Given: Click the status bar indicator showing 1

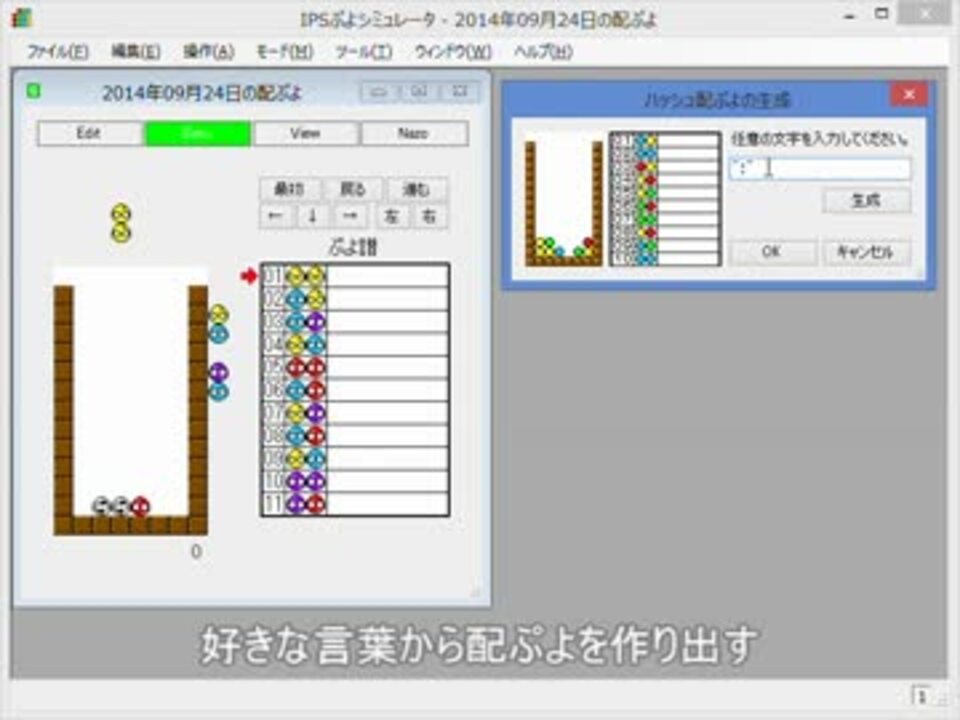Looking at the screenshot, I should coord(921,696).
